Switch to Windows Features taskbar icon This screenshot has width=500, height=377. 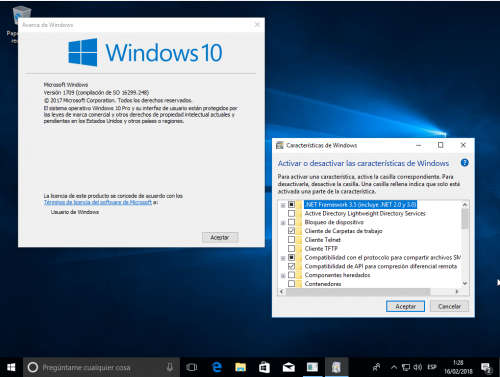(x=336, y=367)
